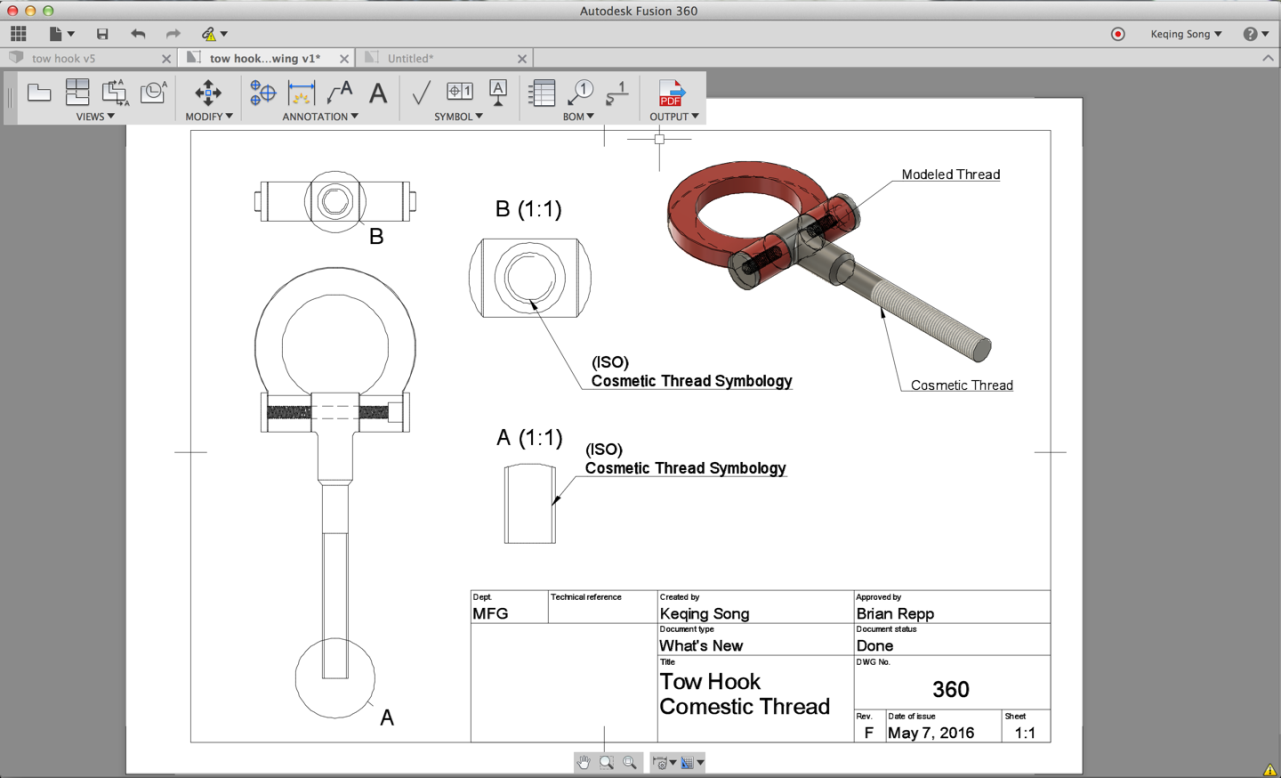This screenshot has width=1281, height=778.
Task: Click the drawing number 360
Action: [951, 689]
